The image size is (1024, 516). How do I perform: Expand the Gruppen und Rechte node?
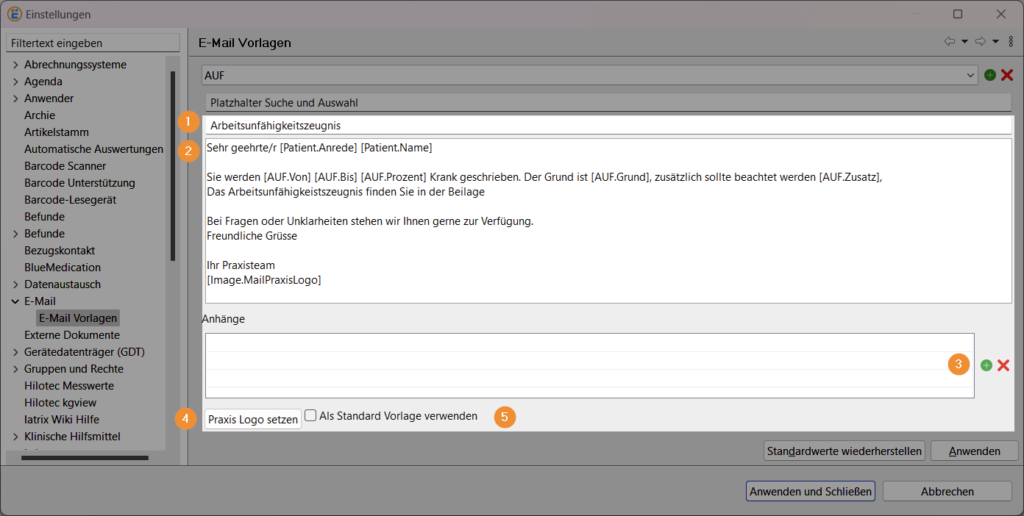click(15, 369)
